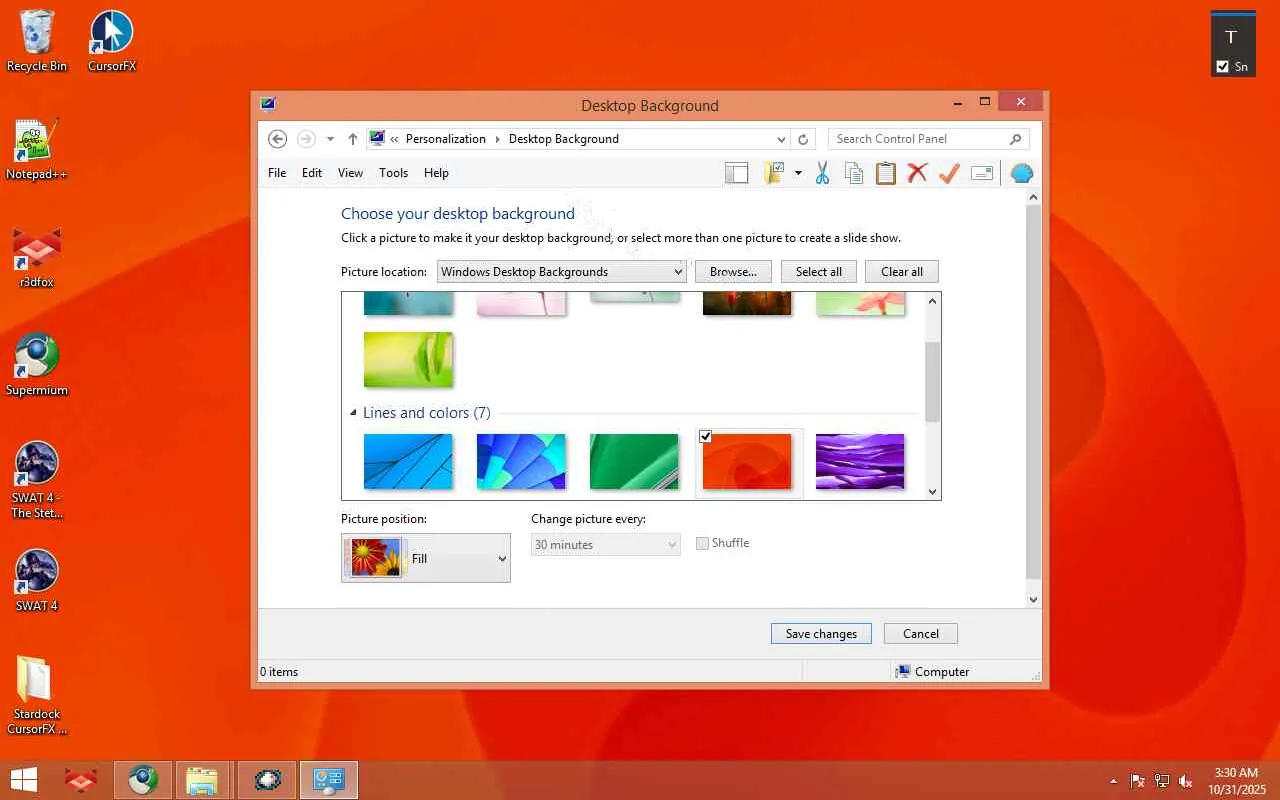
Task: Uncheck the selected orange wallpaper checkbox
Action: pyautogui.click(x=706, y=437)
